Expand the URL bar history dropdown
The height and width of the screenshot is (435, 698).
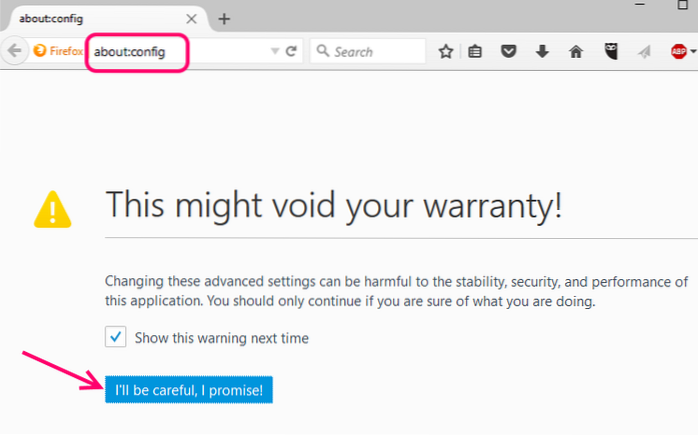coord(275,51)
